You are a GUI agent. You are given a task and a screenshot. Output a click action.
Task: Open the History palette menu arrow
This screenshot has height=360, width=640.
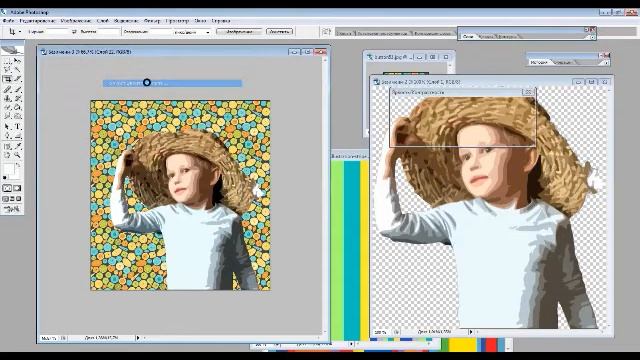[606, 63]
